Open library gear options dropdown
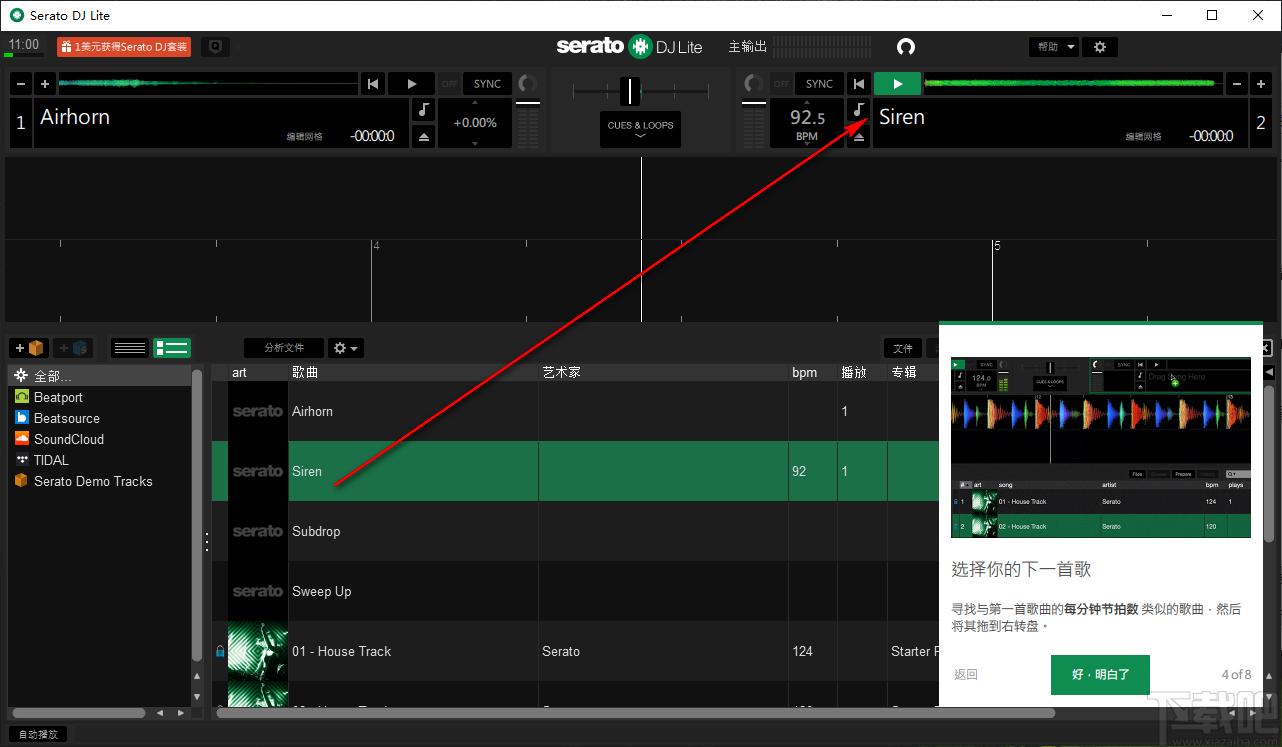This screenshot has height=747, width=1282. point(346,348)
